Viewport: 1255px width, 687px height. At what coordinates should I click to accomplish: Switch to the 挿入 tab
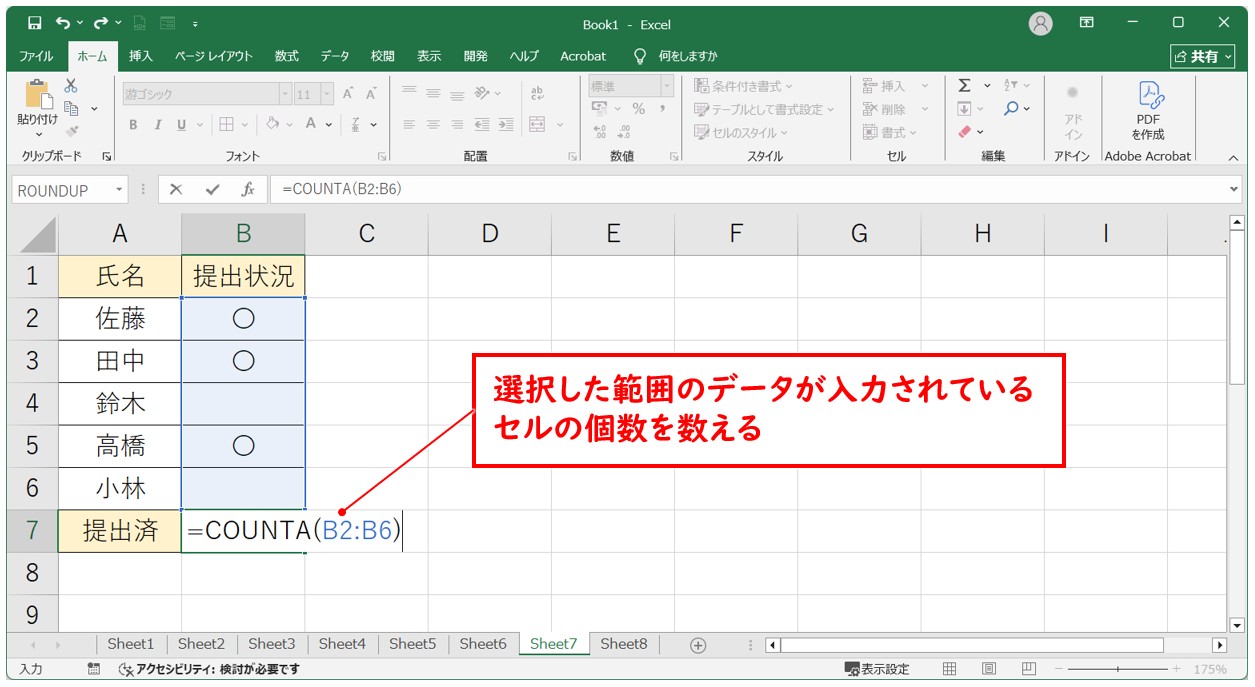141,56
